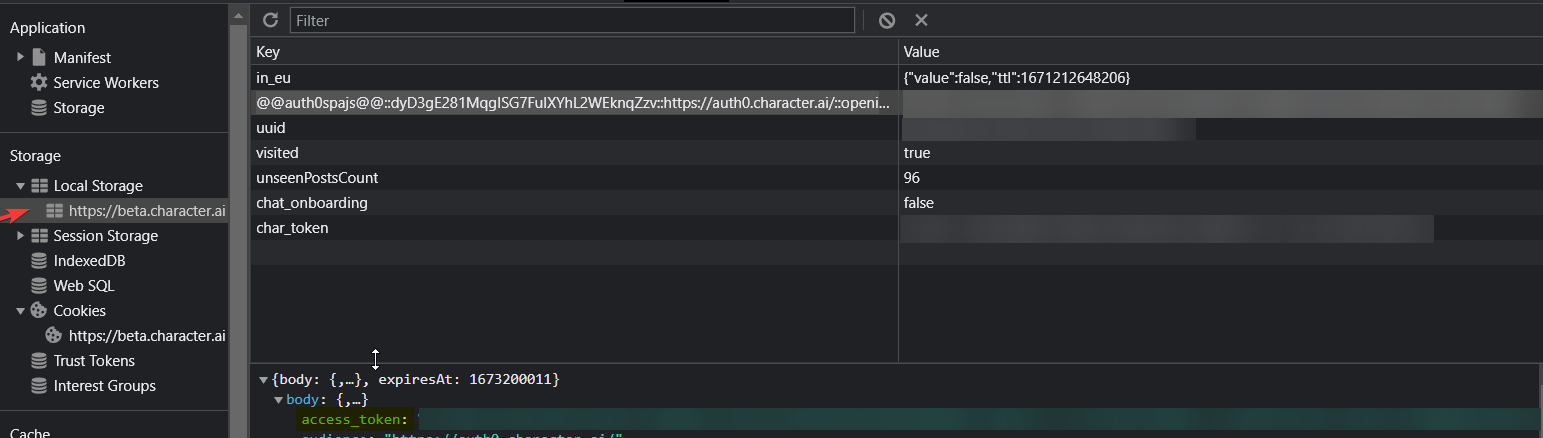Image resolution: width=1543 pixels, height=438 pixels.
Task: Click the Web SQL database icon
Action: click(x=39, y=286)
